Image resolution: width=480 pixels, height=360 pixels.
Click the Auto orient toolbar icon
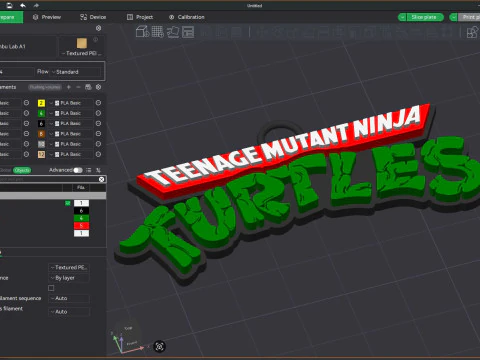[173, 32]
